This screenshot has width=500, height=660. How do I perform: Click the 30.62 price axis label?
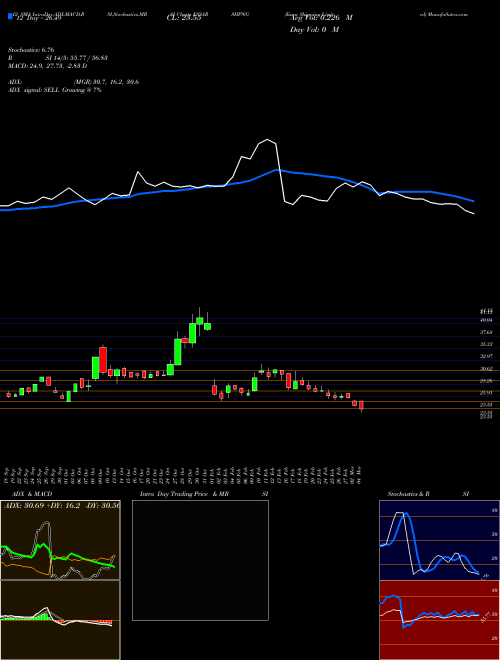click(487, 369)
